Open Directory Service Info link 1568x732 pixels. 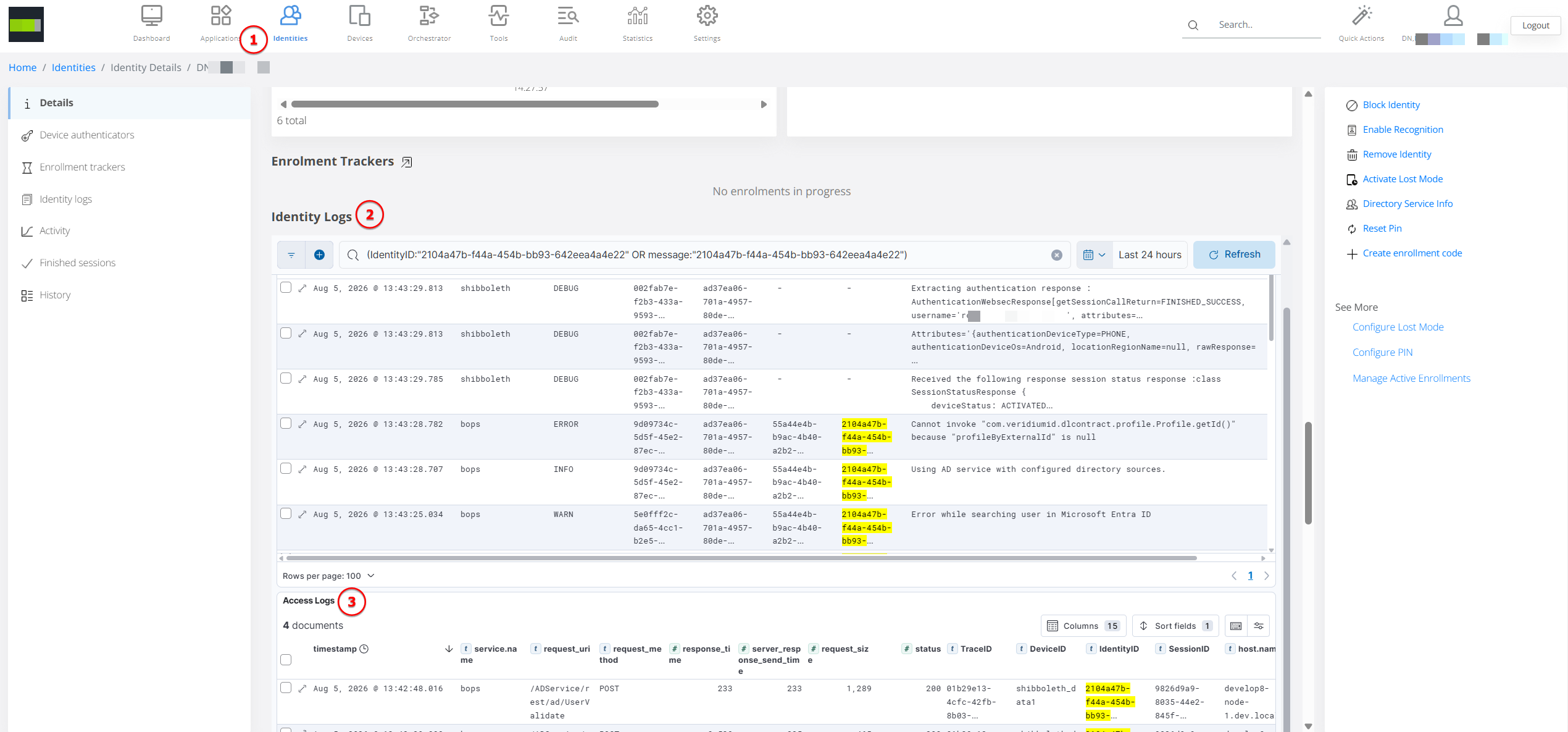tap(1407, 204)
